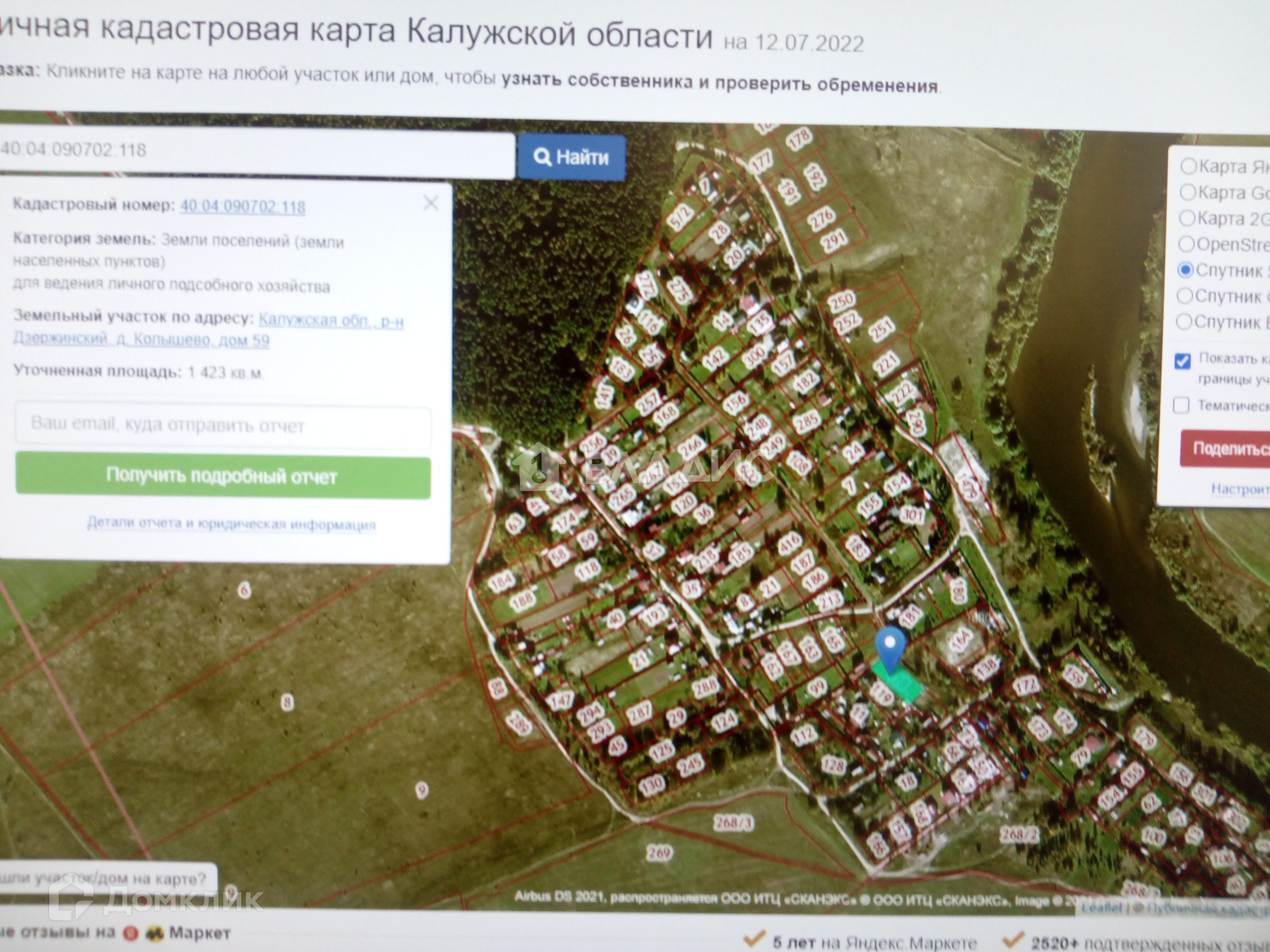1270x952 pixels.
Task: Click parcel label "128" on the map
Action: (833, 766)
